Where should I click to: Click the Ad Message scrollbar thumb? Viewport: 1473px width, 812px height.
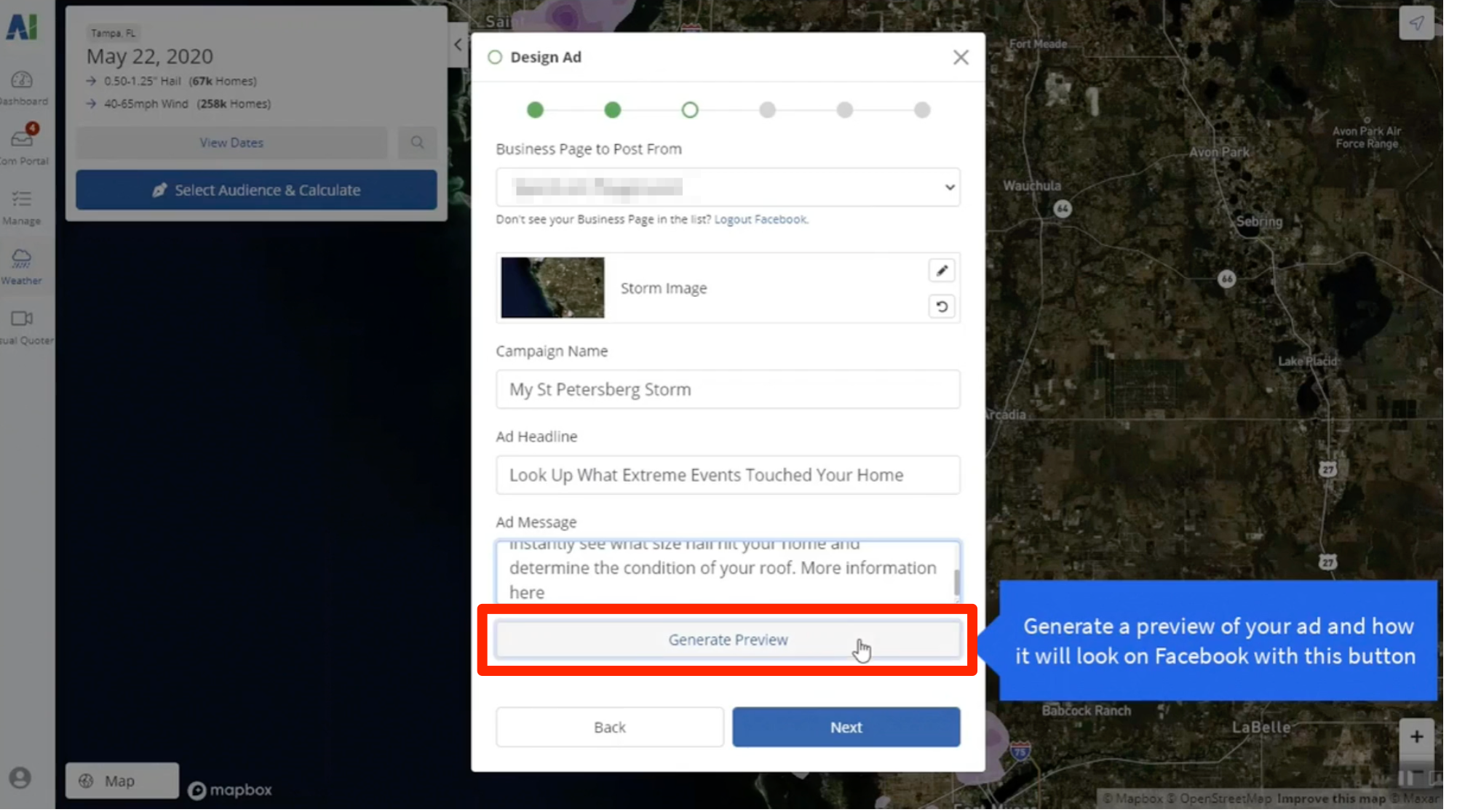[x=956, y=582]
